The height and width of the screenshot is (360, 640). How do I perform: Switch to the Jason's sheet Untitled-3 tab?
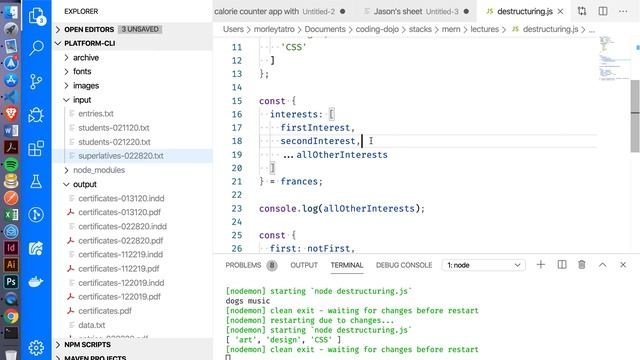tap(416, 11)
